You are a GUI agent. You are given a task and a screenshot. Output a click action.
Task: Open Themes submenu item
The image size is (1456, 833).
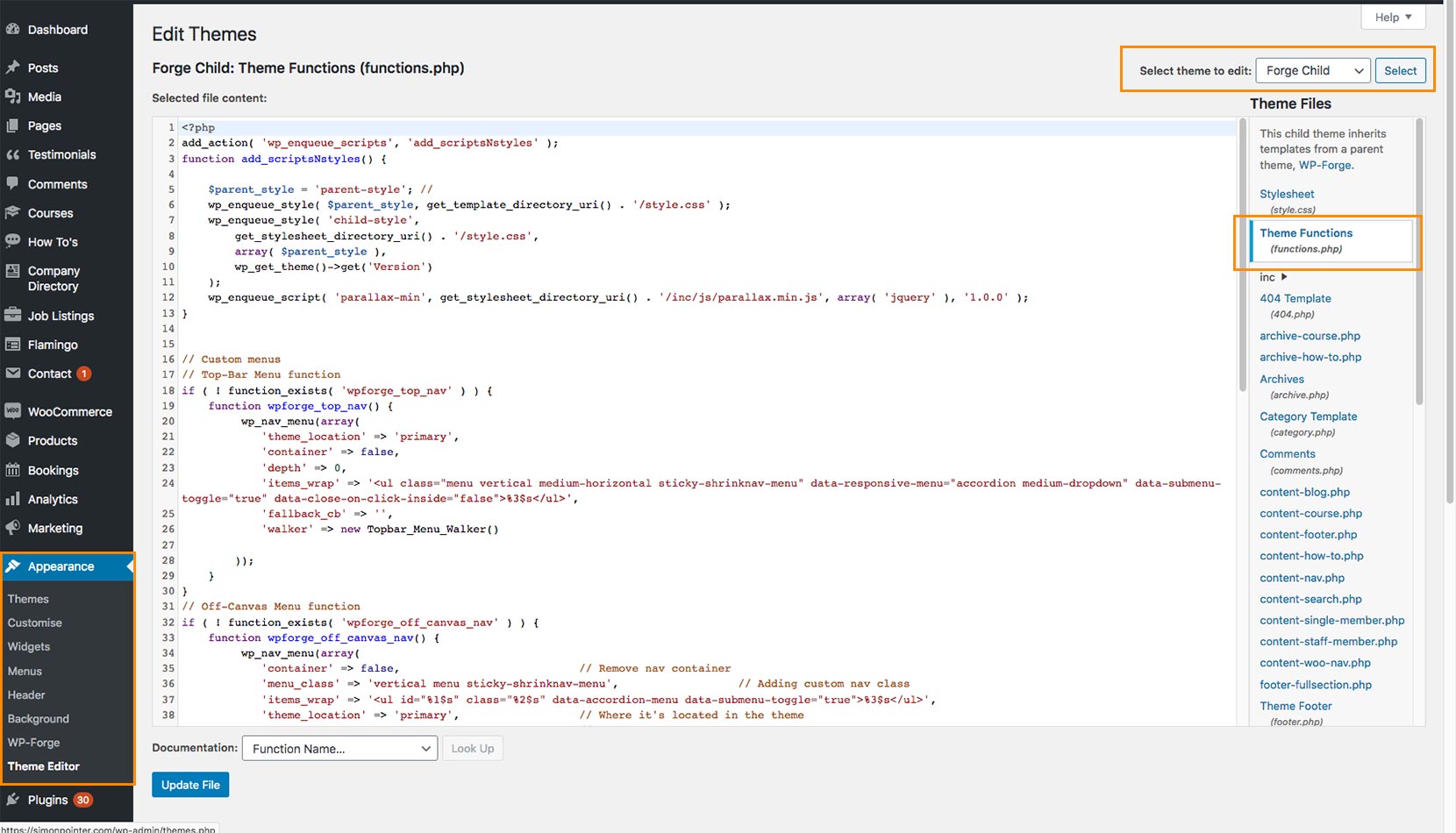pos(28,599)
